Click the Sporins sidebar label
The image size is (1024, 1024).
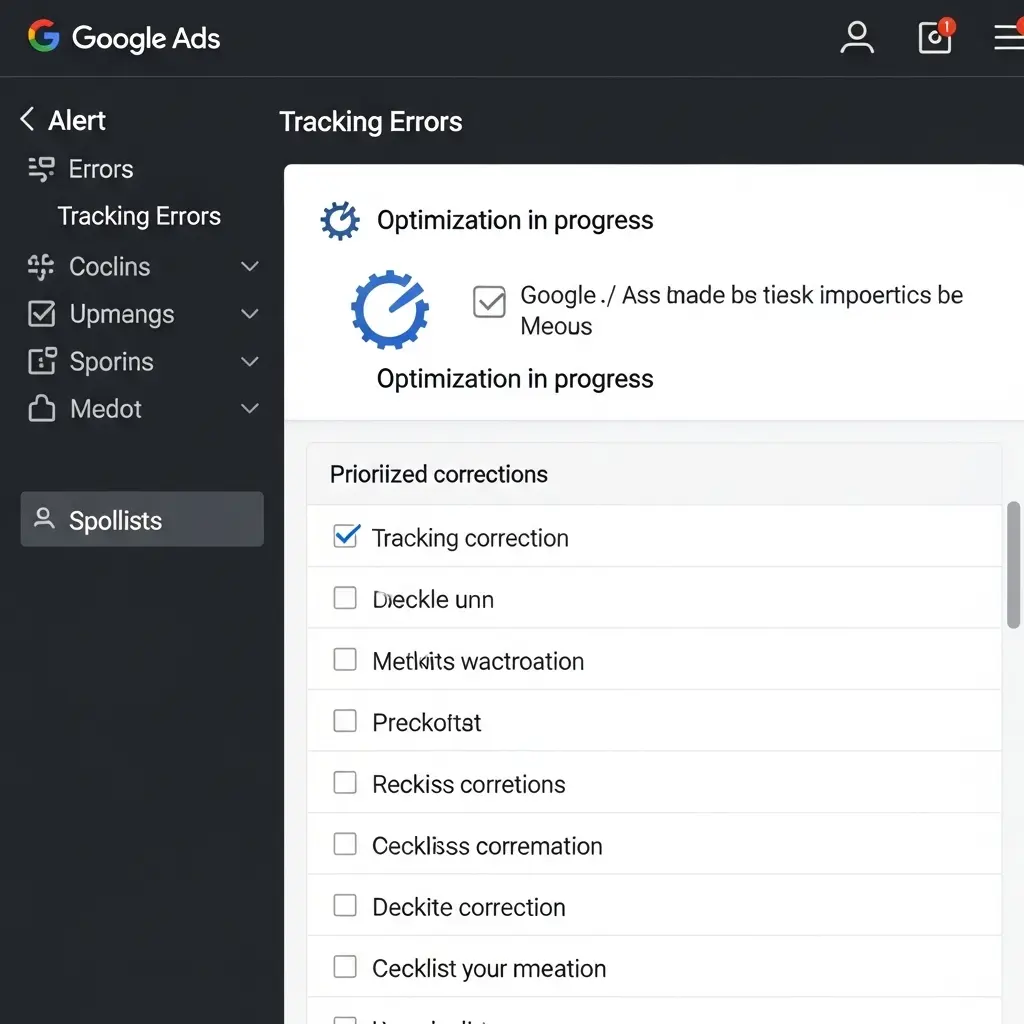point(111,361)
